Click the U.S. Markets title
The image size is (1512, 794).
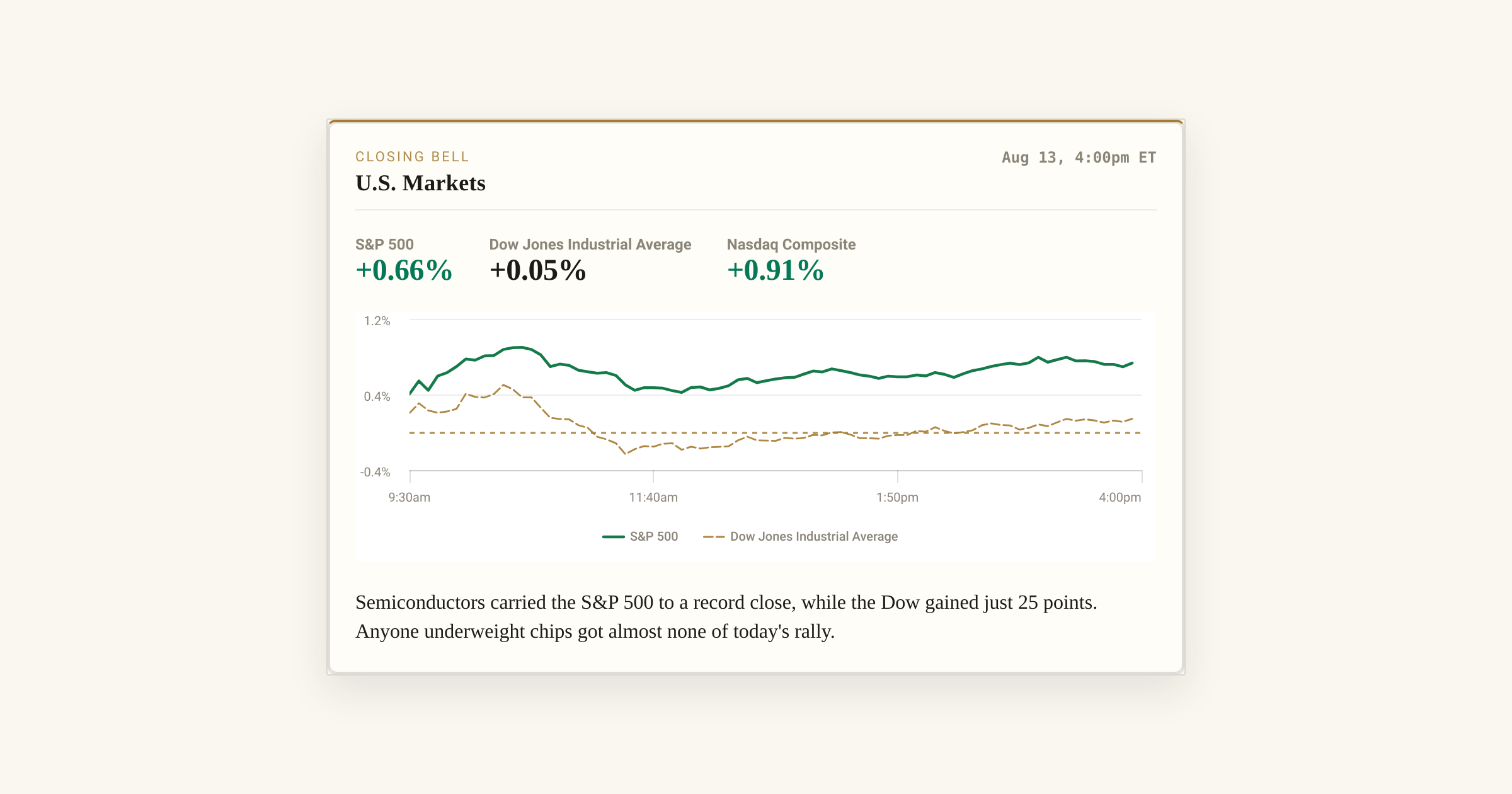420,183
